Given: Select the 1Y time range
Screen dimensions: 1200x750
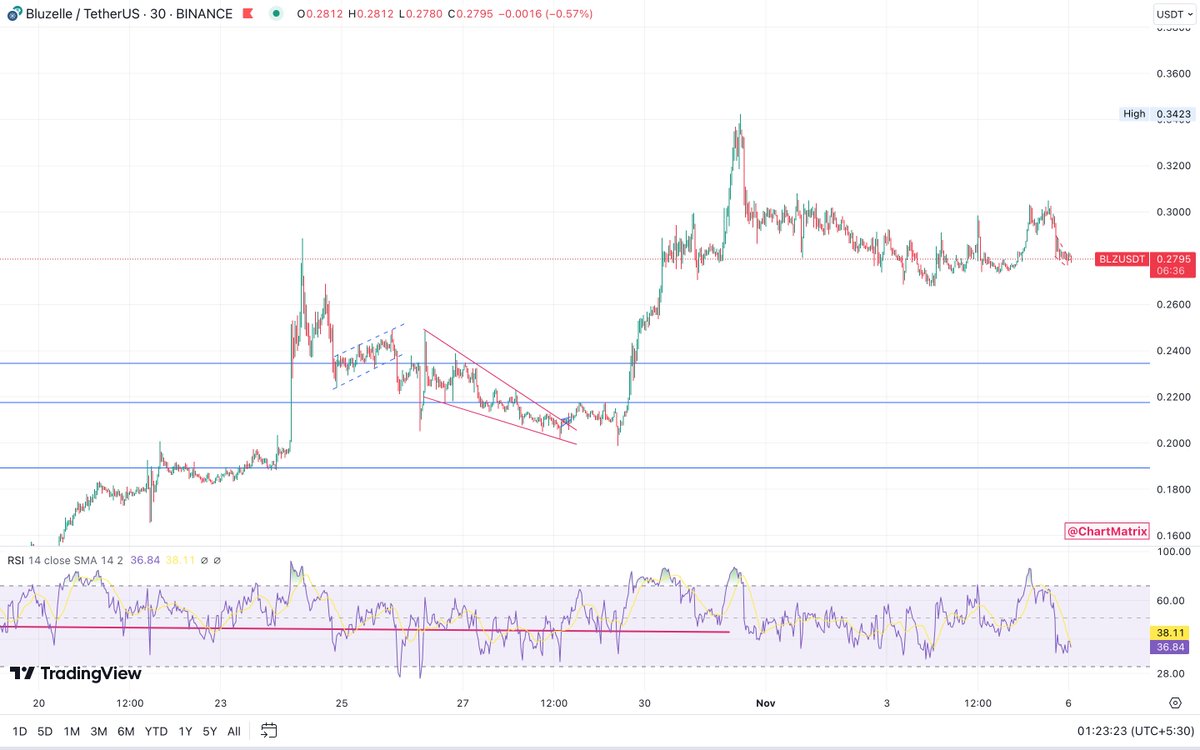Looking at the screenshot, I should pos(183,731).
